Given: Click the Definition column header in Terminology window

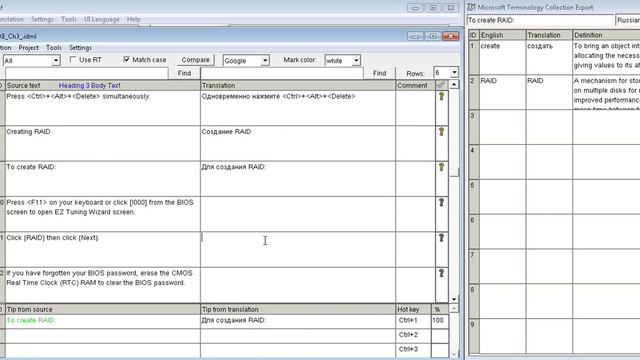Looking at the screenshot, I should 606,35.
